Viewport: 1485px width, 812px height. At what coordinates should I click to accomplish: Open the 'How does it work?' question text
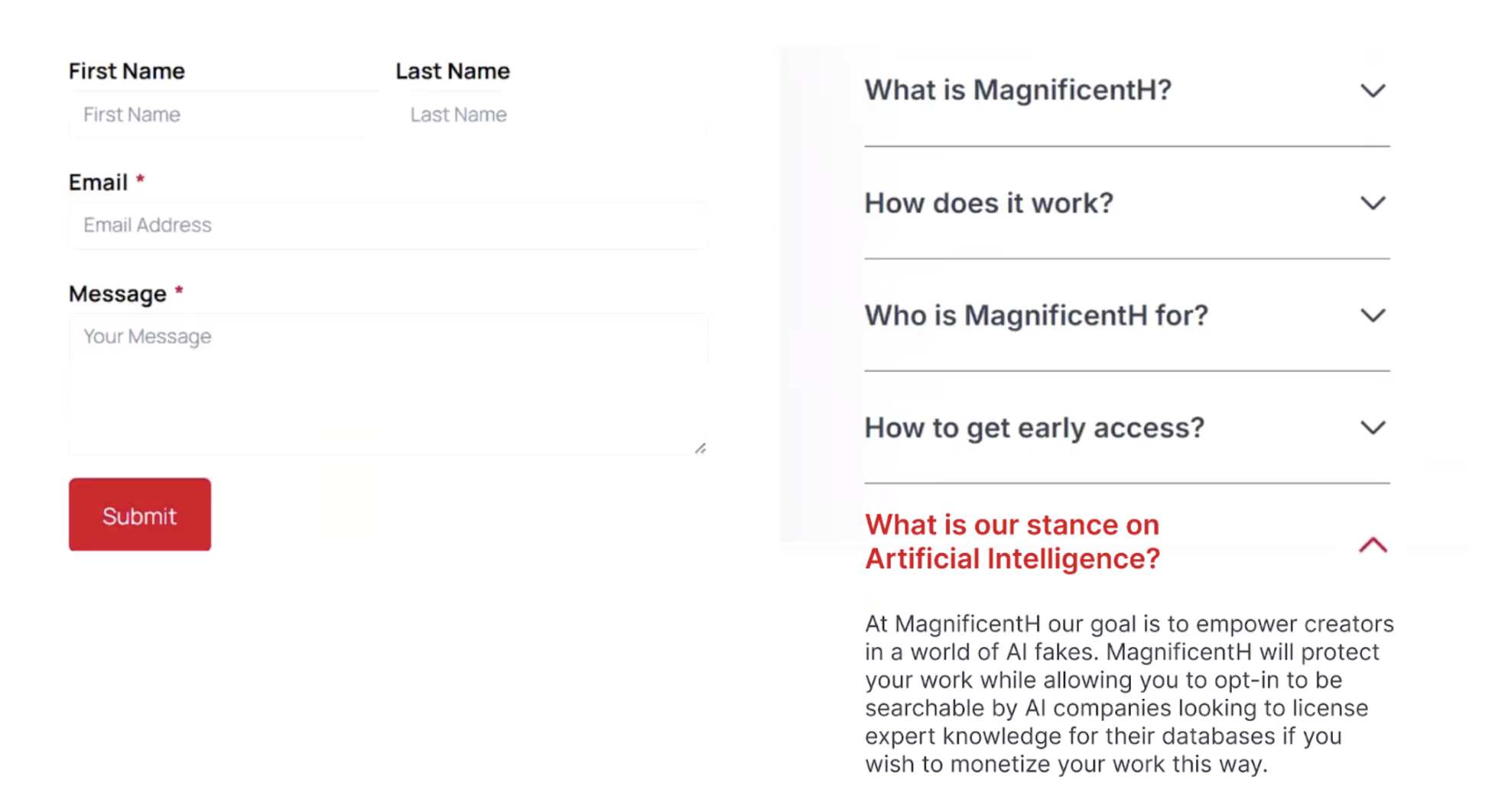click(988, 203)
